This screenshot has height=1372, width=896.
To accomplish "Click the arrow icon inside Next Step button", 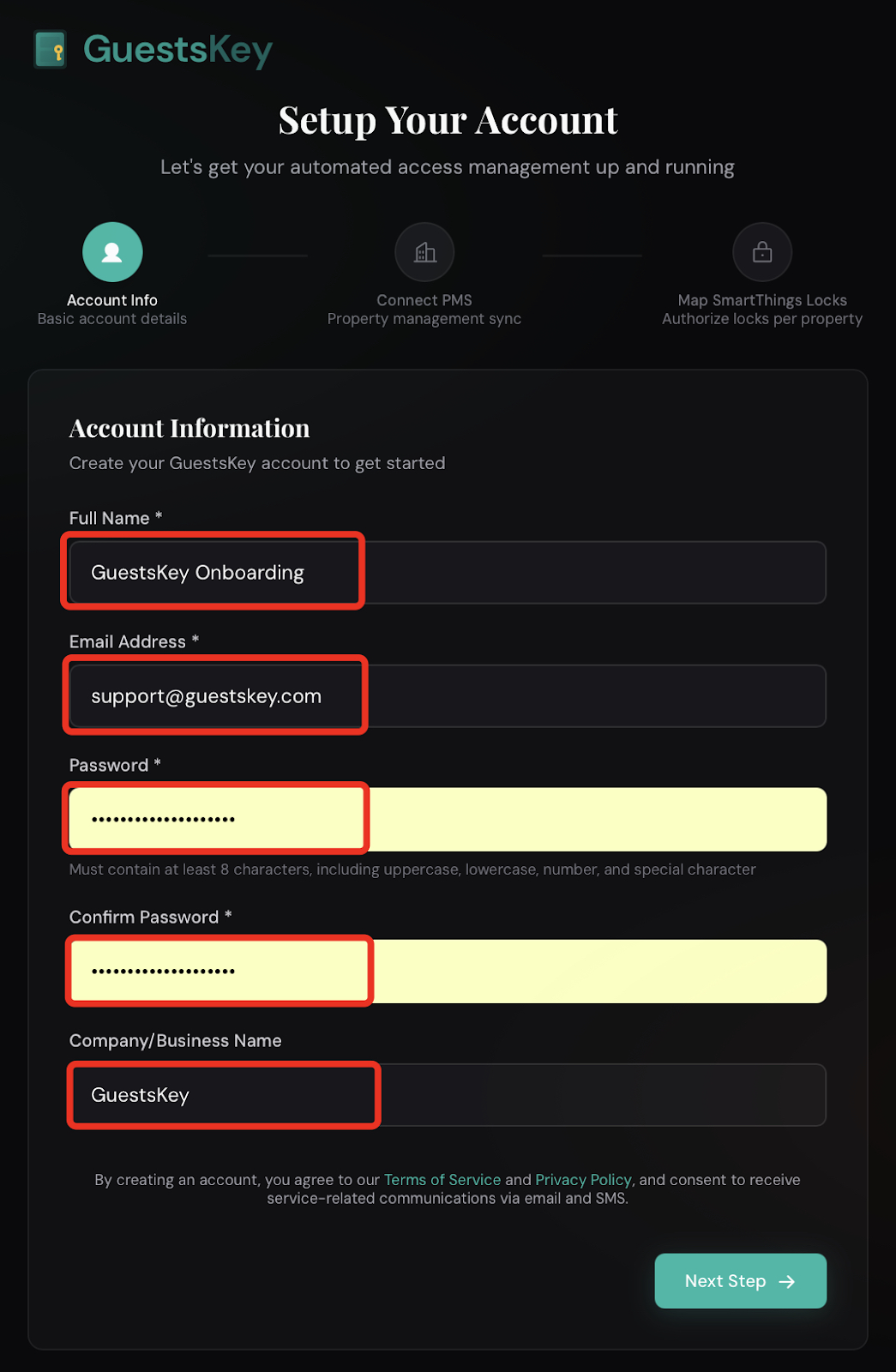I will [x=786, y=1281].
